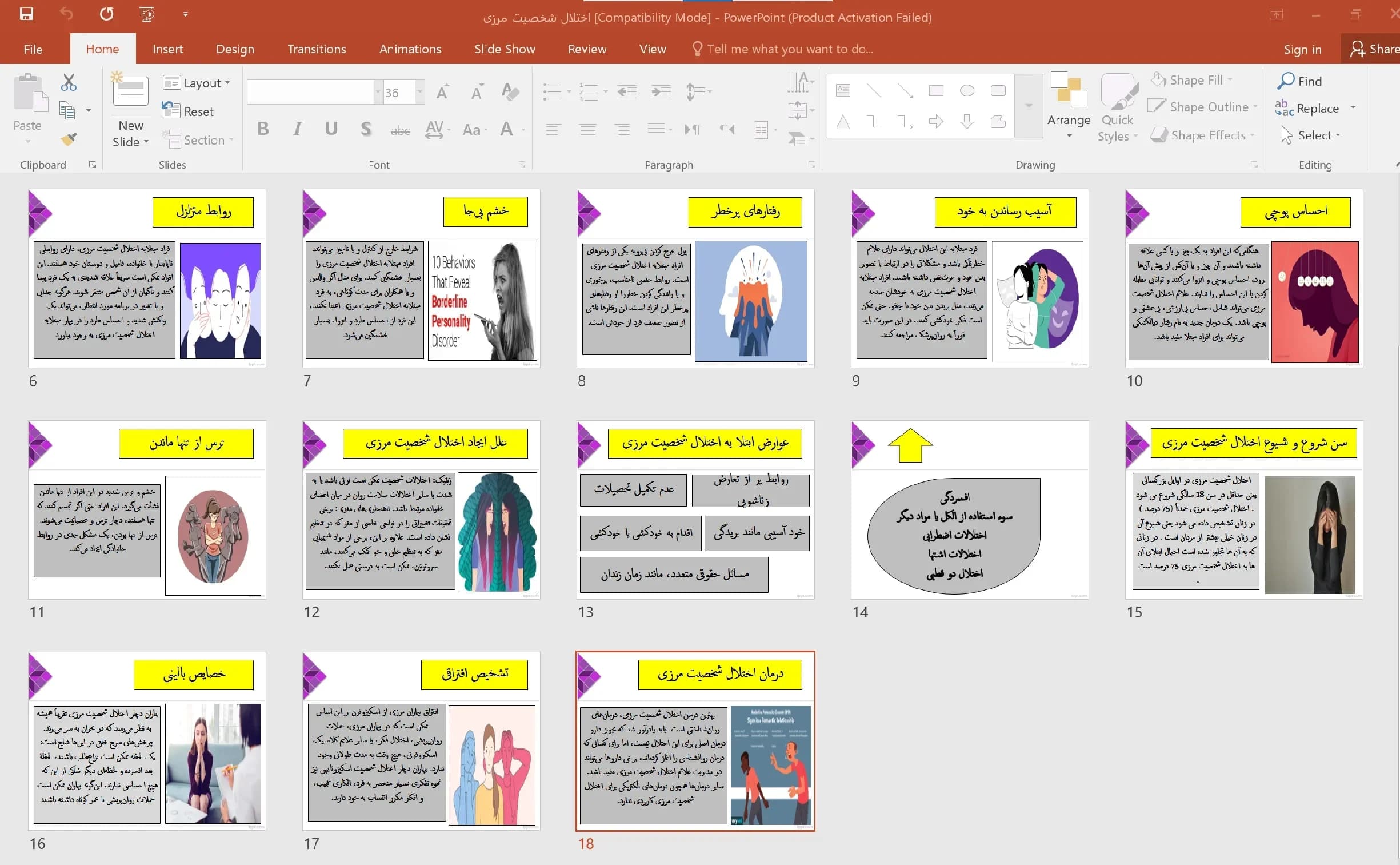Expand the font size dropdown
Viewport: 1400px width, 865px height.
coord(420,92)
